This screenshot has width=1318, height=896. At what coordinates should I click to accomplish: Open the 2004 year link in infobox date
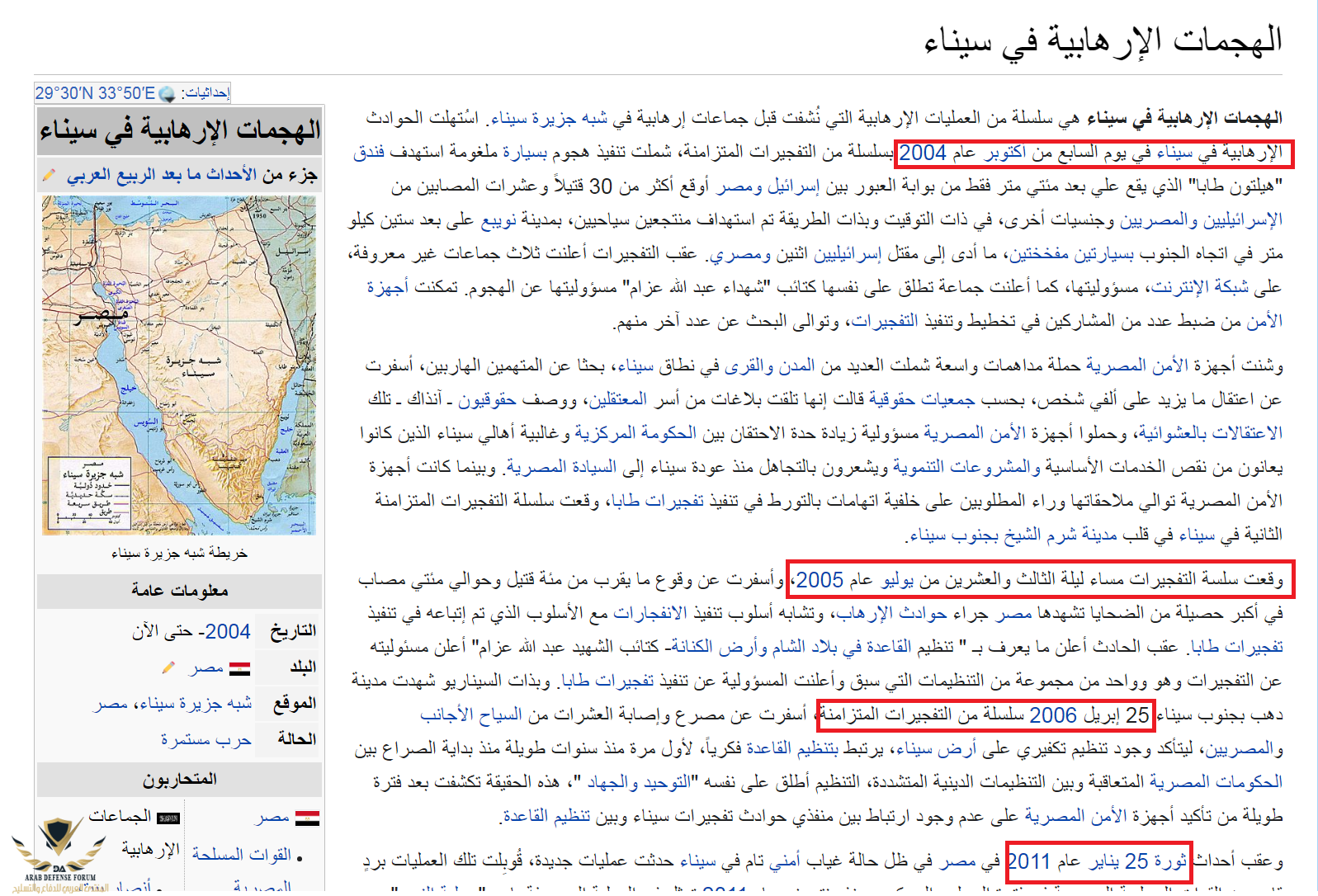(x=228, y=632)
